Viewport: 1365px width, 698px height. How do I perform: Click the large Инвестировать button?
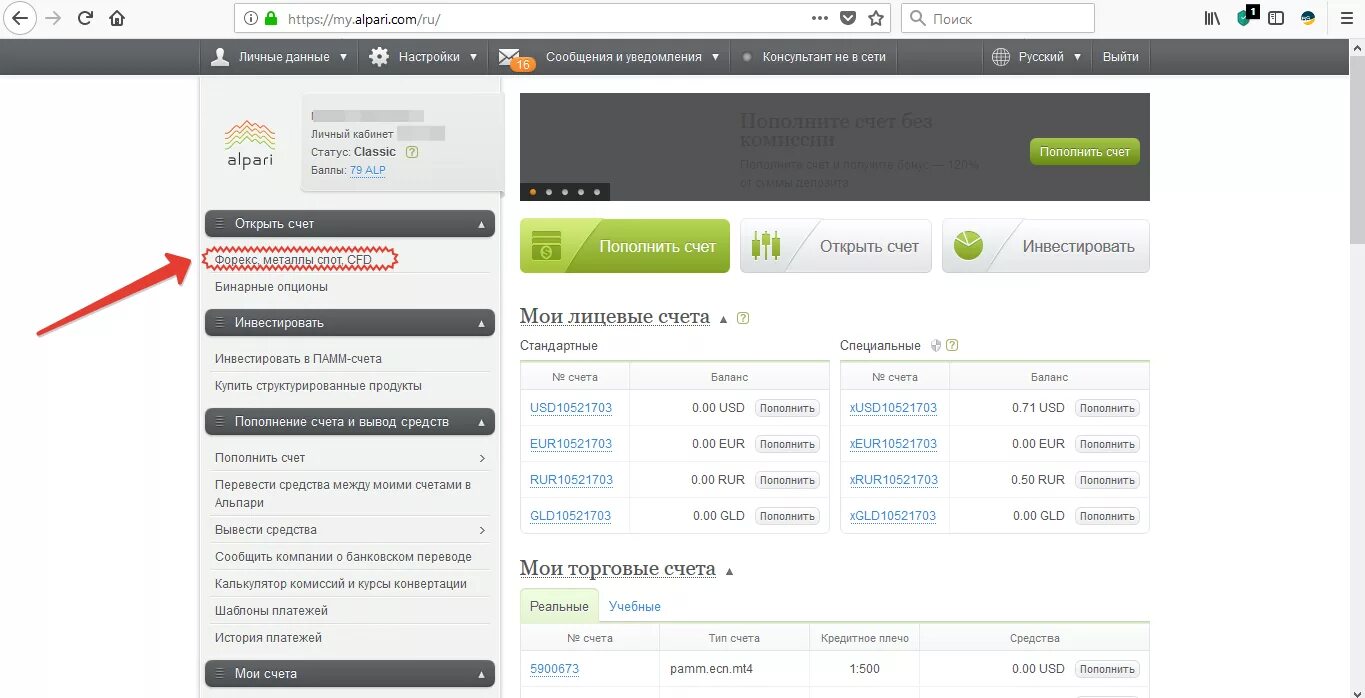point(1046,246)
